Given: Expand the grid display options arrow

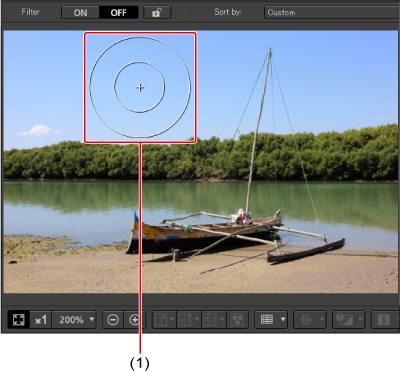Looking at the screenshot, I should point(283,320).
